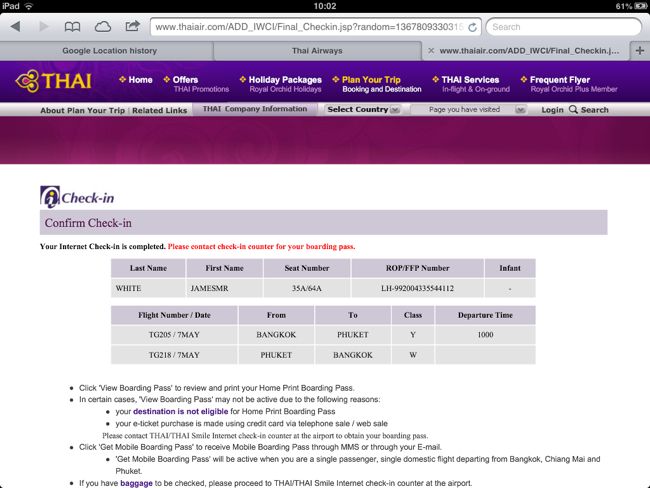Image resolution: width=650 pixels, height=488 pixels.
Task: Select last name cell WHITE
Action: pyautogui.click(x=148, y=288)
